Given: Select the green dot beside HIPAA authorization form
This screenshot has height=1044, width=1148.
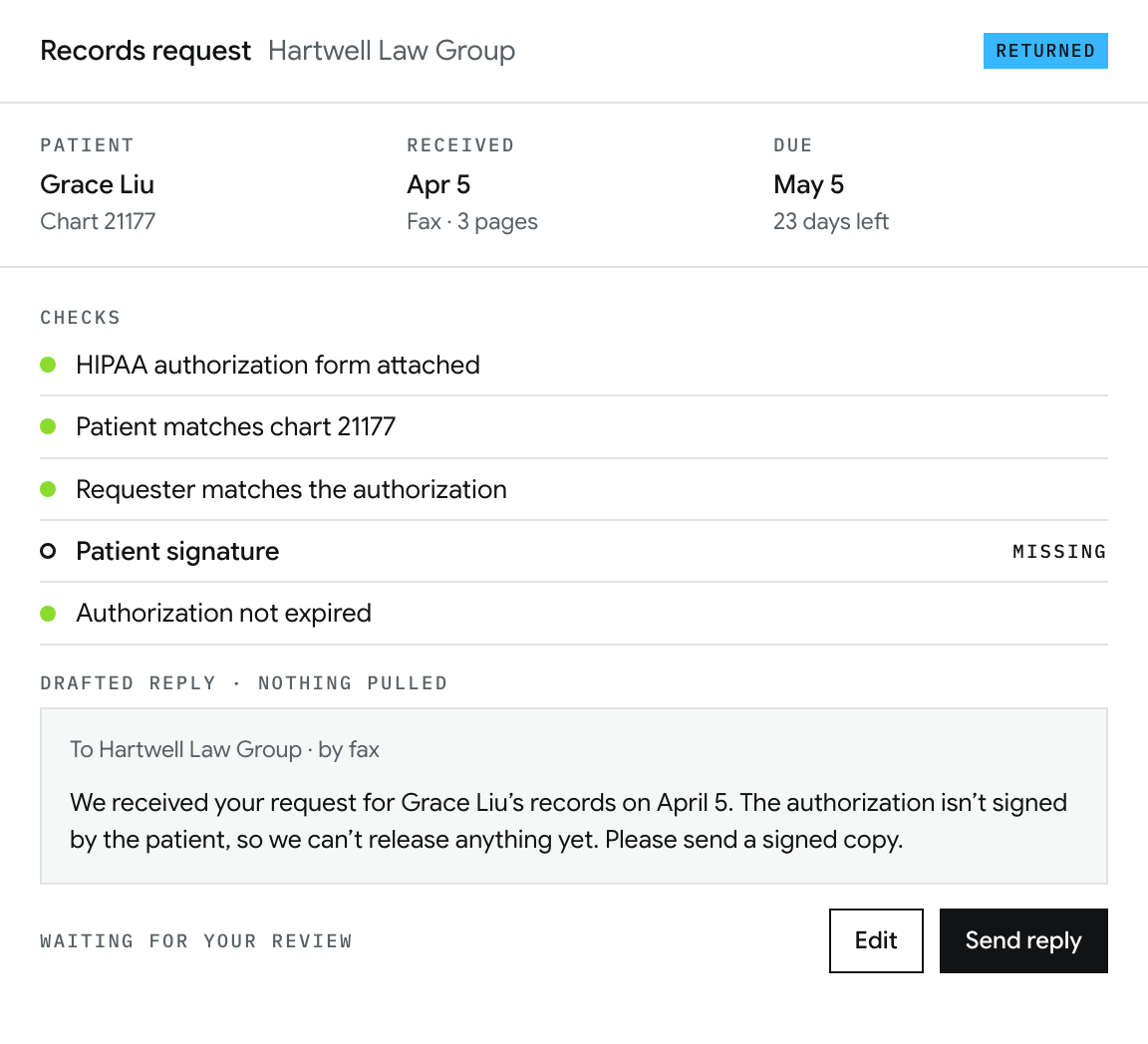Looking at the screenshot, I should coord(48,365).
